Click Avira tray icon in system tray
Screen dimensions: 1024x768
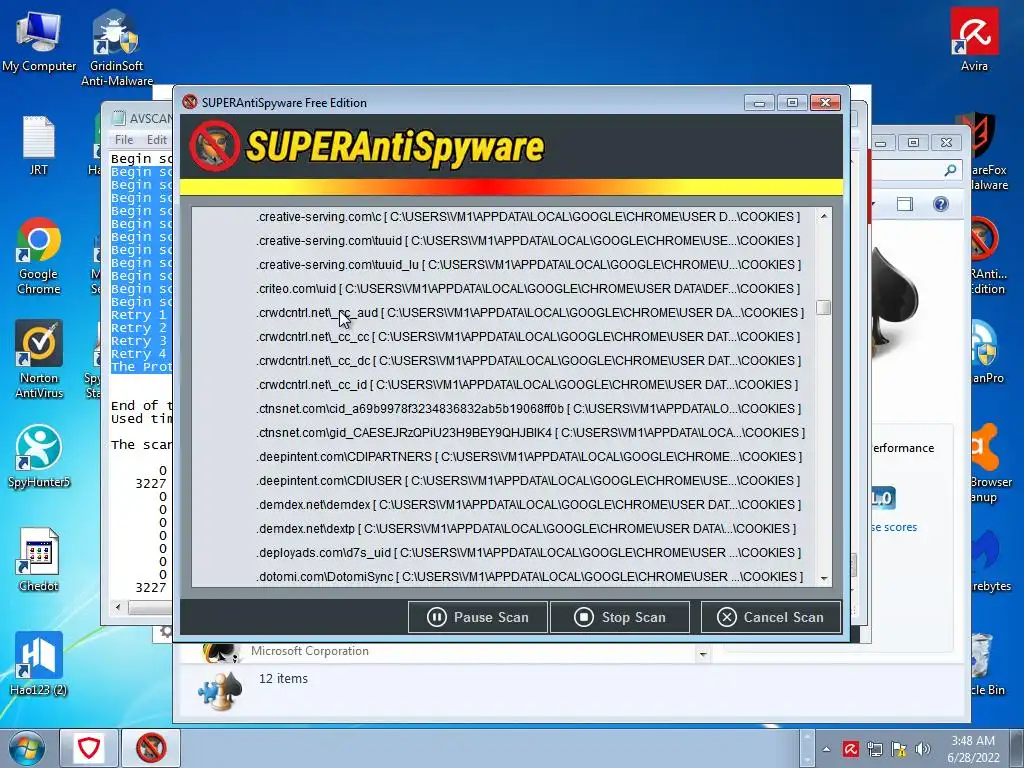(x=850, y=749)
